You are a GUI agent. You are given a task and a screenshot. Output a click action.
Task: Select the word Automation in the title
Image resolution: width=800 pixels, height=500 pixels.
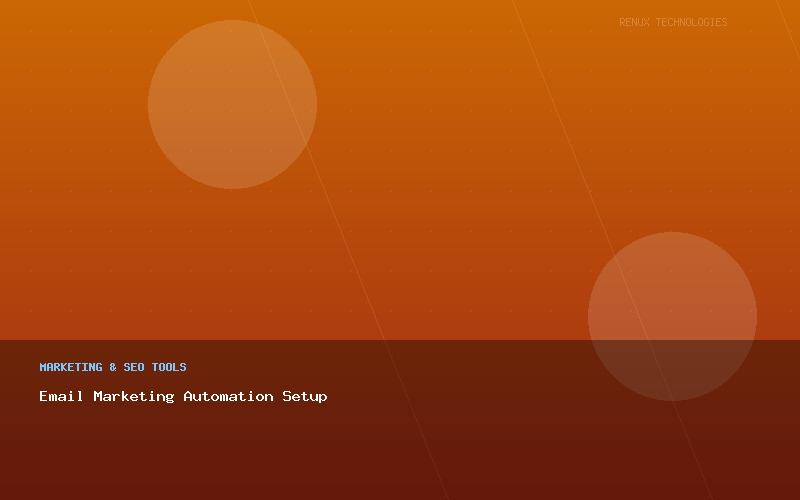click(x=228, y=396)
